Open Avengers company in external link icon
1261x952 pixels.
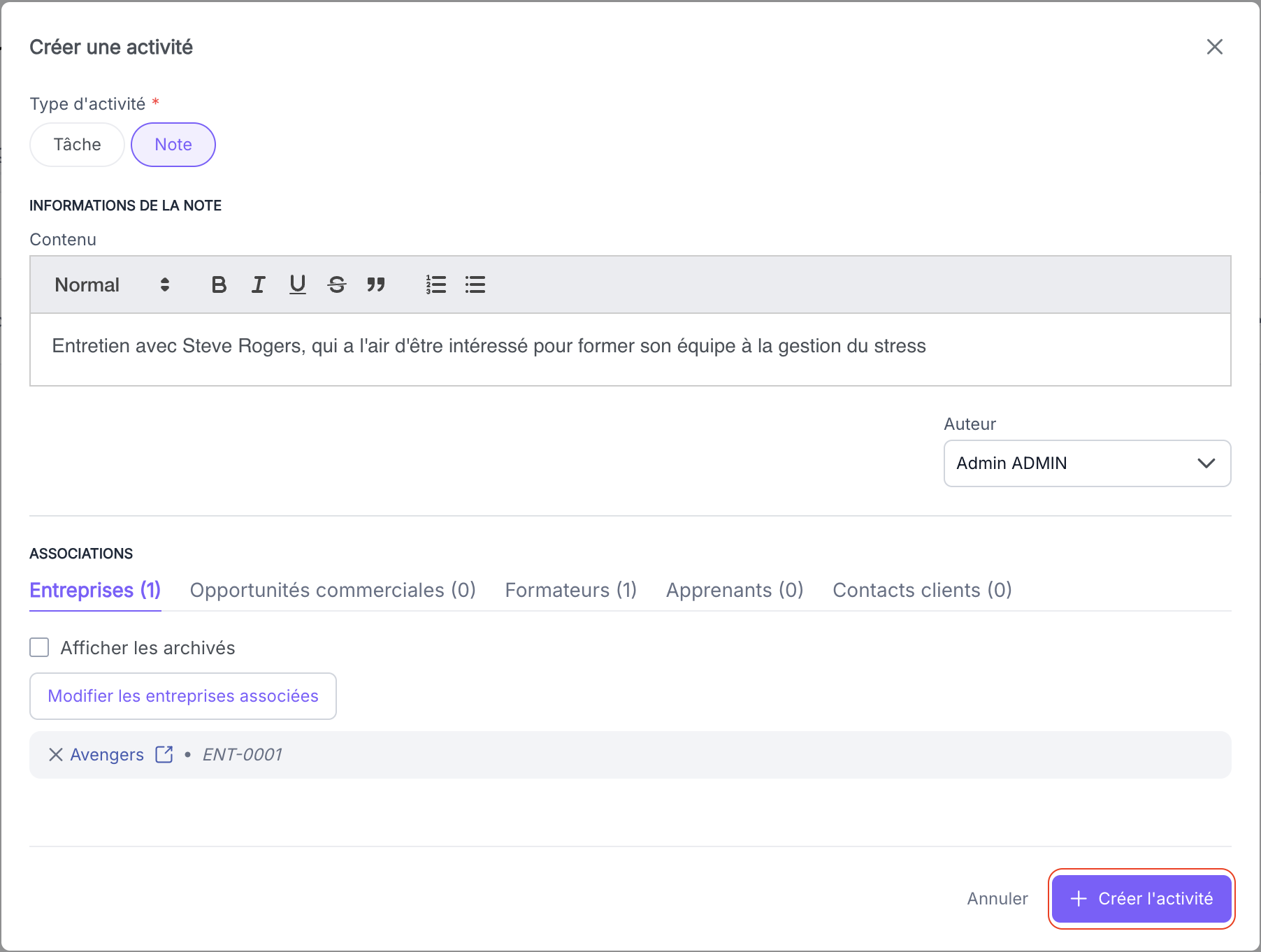[x=164, y=754]
